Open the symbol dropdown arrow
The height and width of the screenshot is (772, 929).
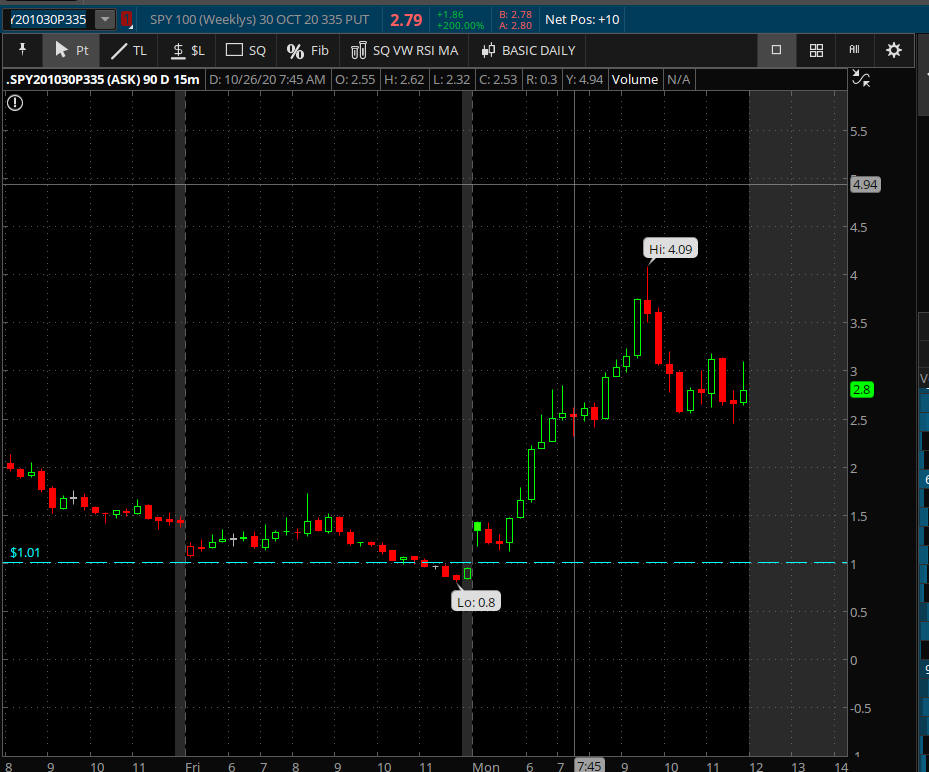105,19
